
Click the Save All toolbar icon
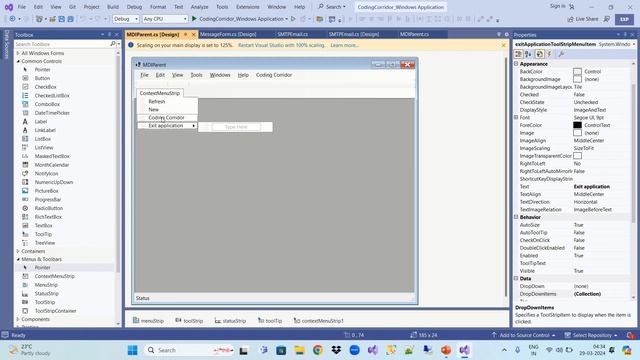71,19
